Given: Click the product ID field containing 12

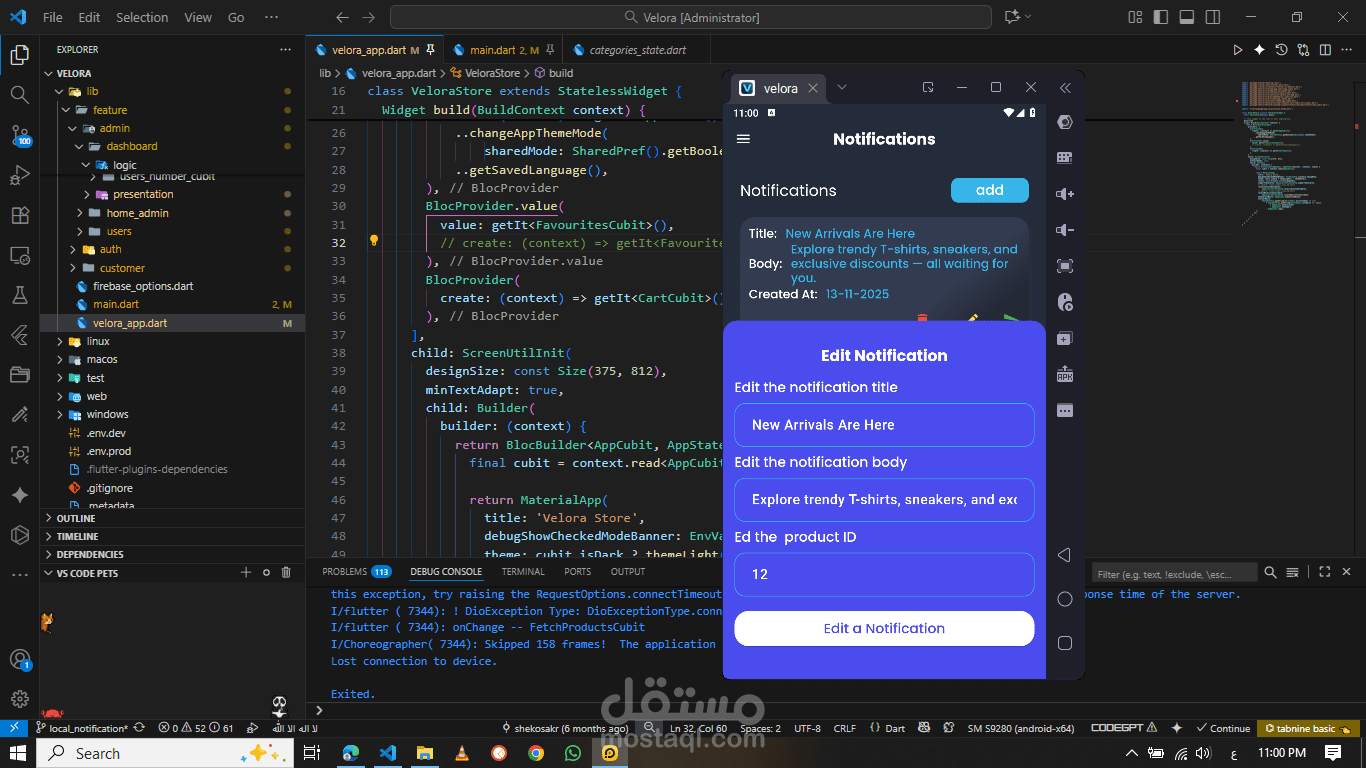Looking at the screenshot, I should coord(884,574).
